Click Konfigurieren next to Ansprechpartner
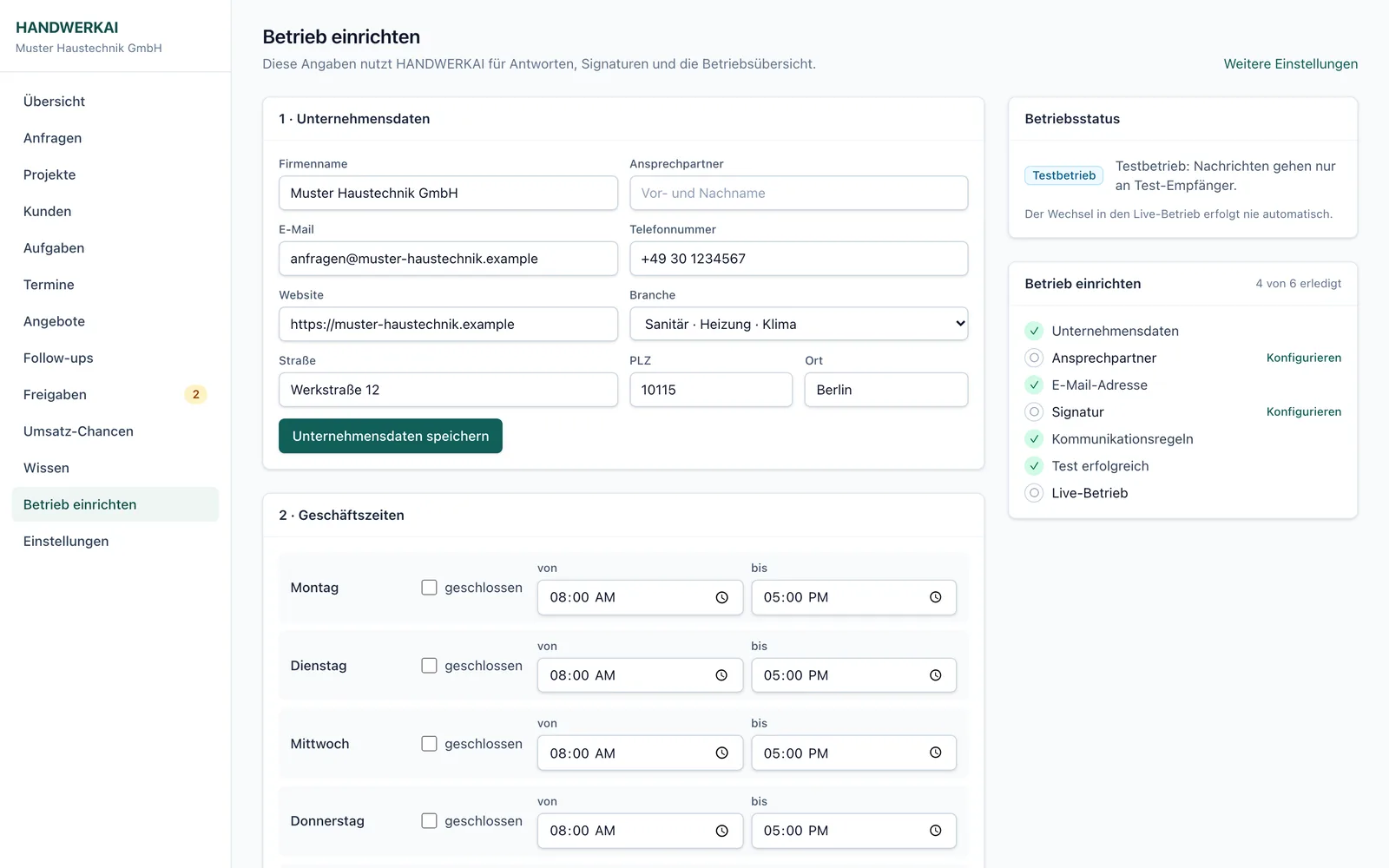Screen dimensions: 1389x868 click(x=1304, y=358)
